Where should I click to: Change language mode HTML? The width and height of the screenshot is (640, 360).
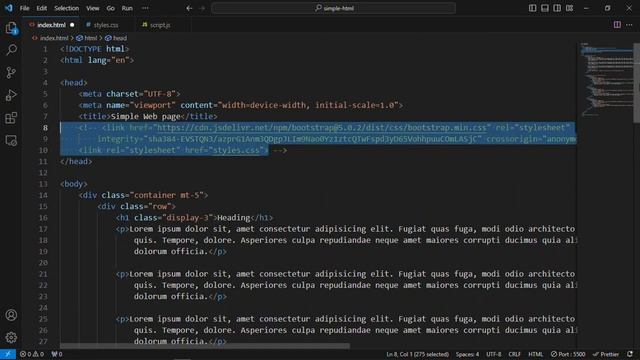(x=536, y=354)
